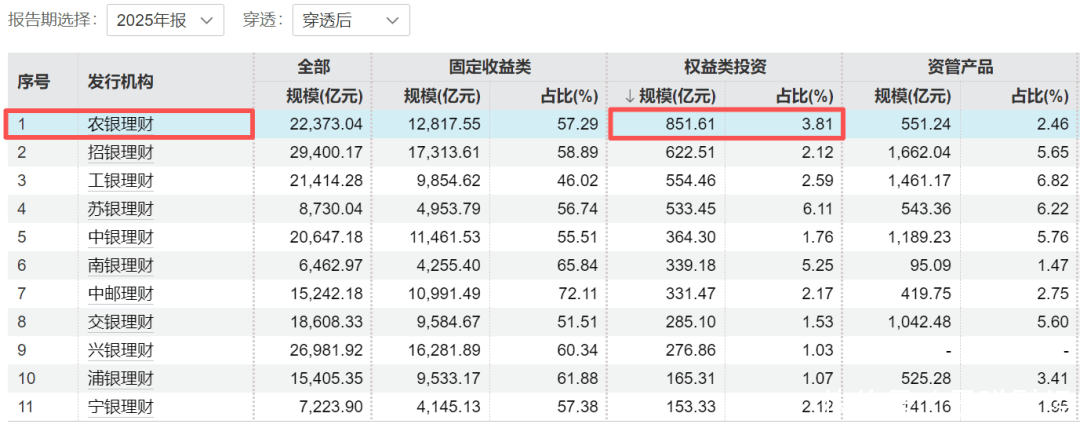
Task: Select the 339.18 equity scale cell
Action: pos(691,266)
